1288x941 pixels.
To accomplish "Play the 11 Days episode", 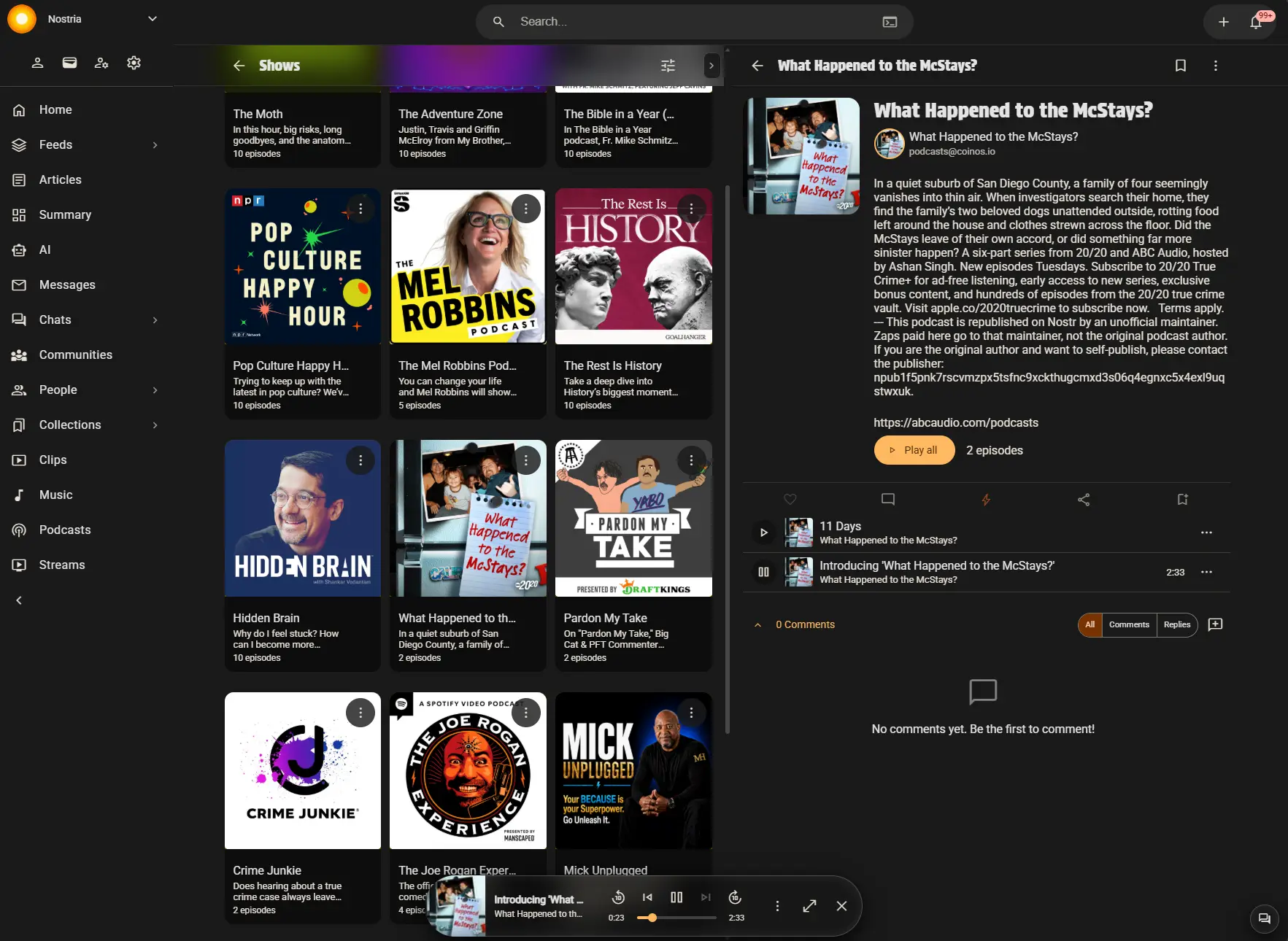I will [764, 533].
